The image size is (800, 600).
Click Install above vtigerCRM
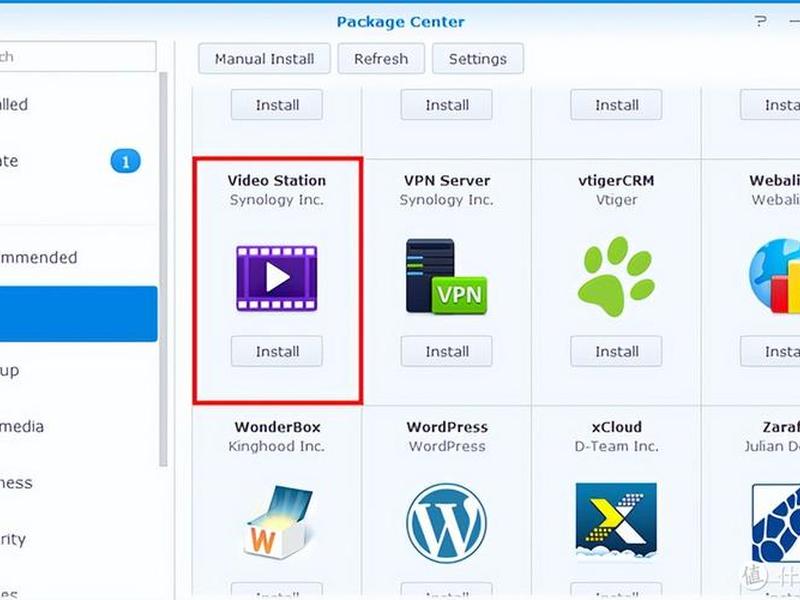(616, 105)
